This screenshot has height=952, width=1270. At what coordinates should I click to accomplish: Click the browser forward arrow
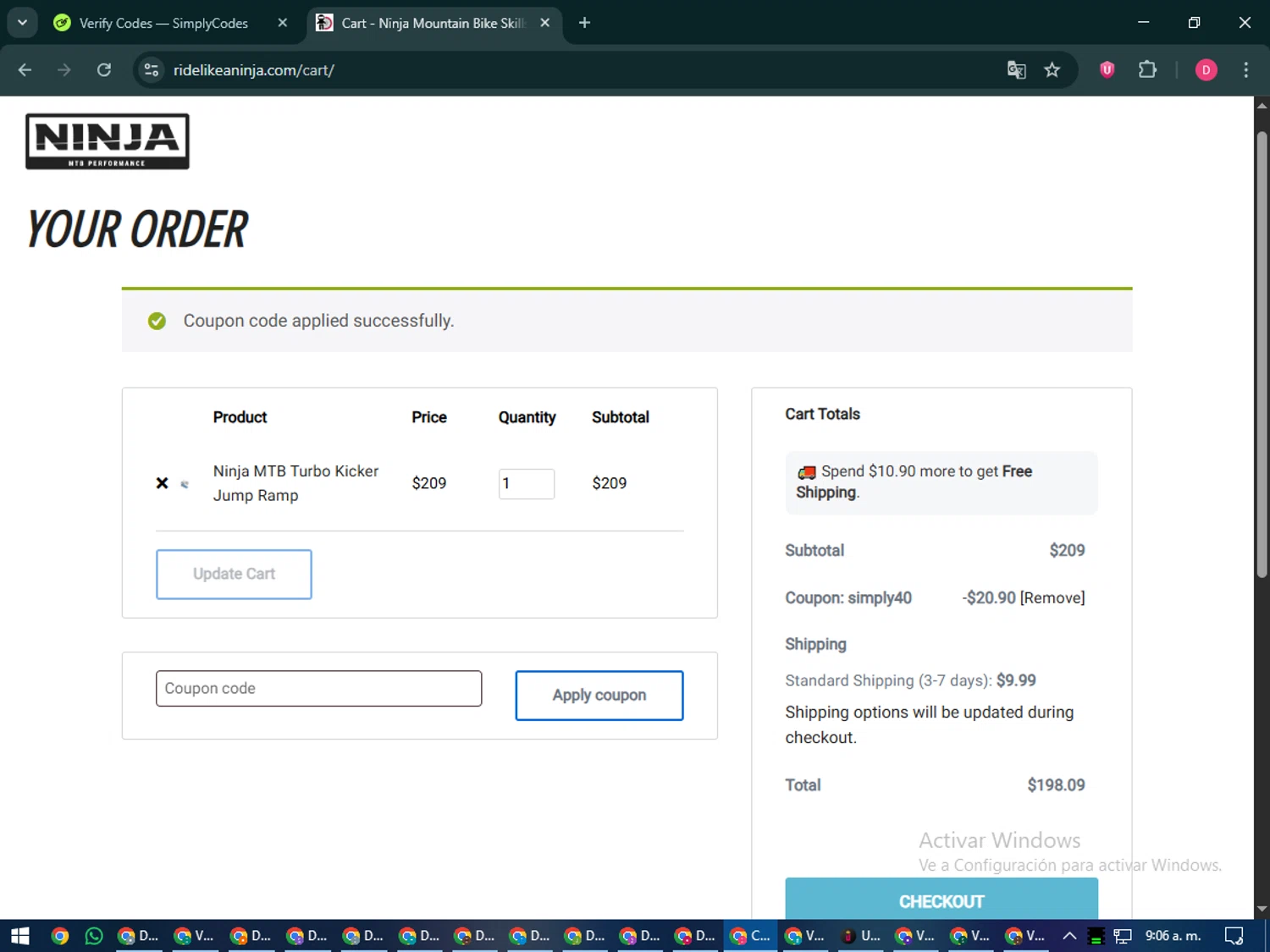coord(64,70)
